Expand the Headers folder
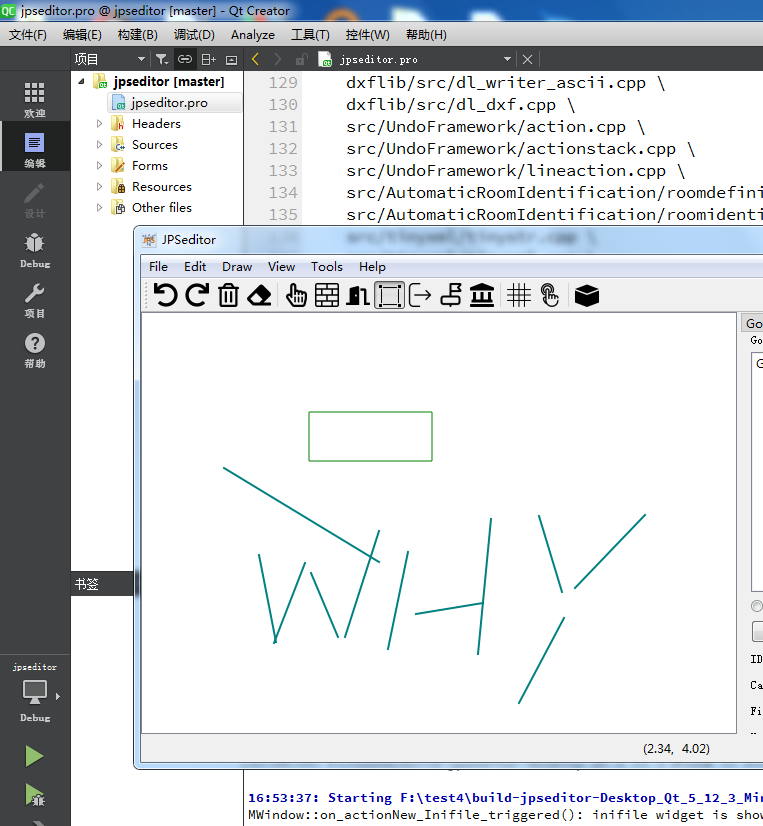This screenshot has height=826, width=763. 99,123
